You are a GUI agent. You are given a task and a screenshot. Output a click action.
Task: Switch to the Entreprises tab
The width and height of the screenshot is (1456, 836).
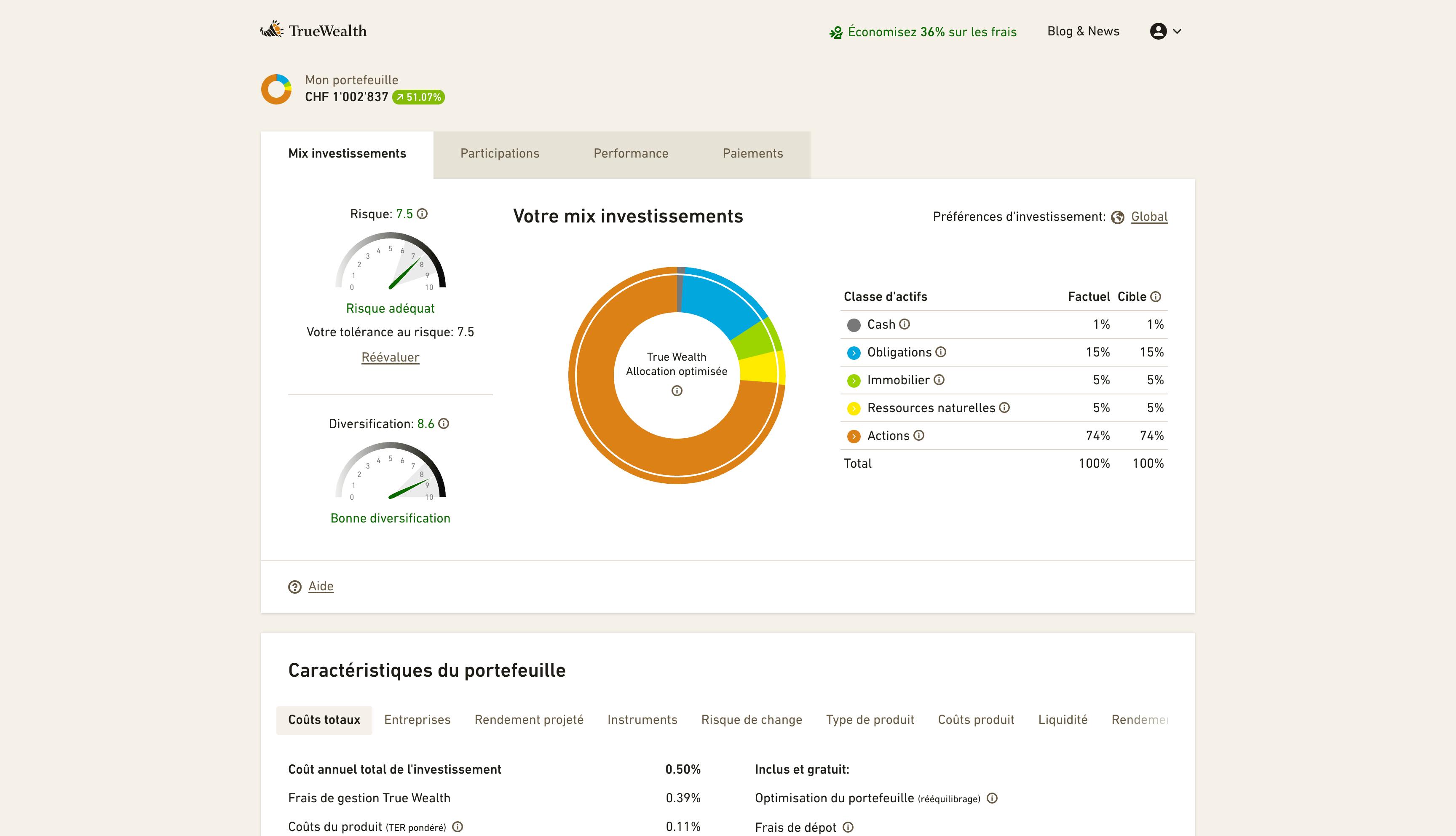417,720
